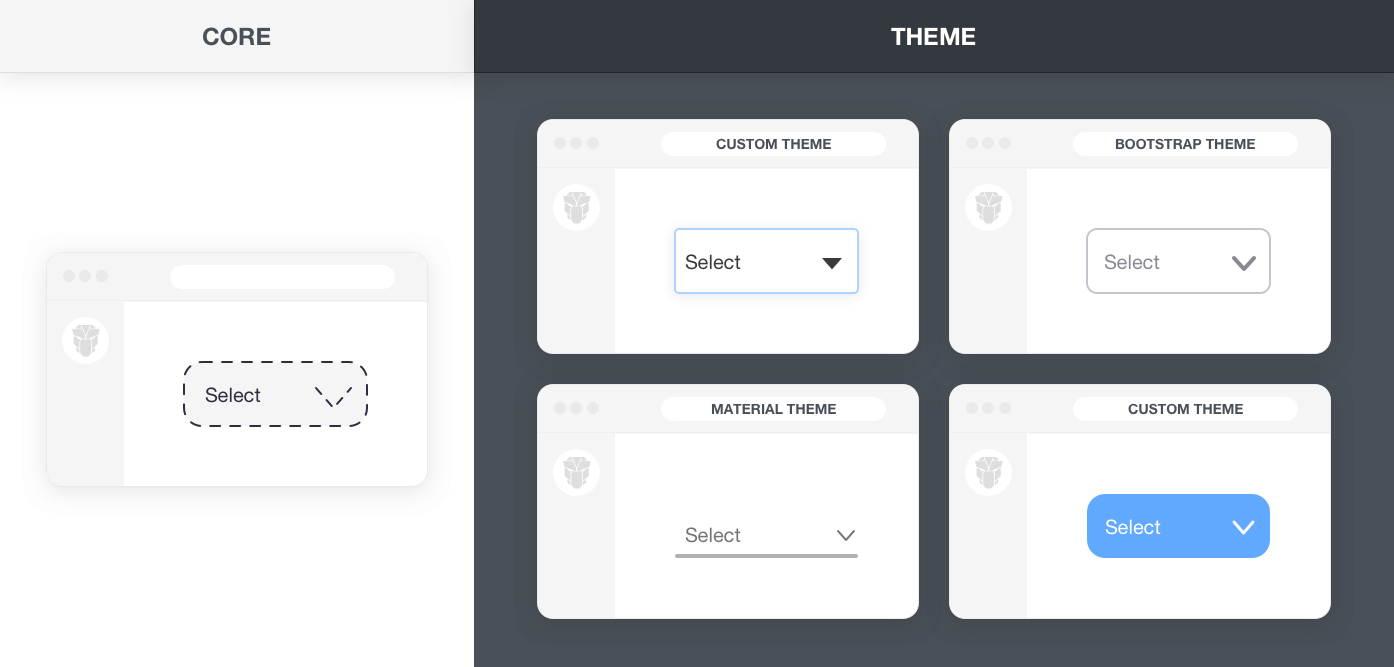The width and height of the screenshot is (1394, 667).
Task: Click the avatar logo in the Bootstrap Theme card
Action: [989, 207]
